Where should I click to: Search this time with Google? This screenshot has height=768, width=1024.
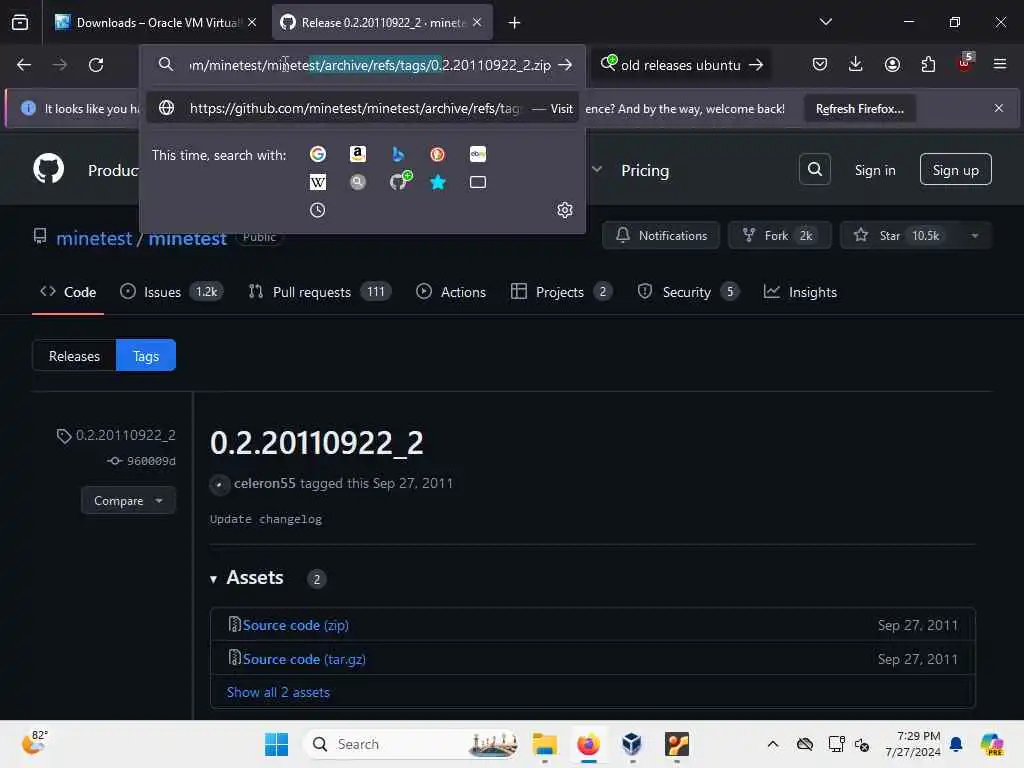pos(317,154)
